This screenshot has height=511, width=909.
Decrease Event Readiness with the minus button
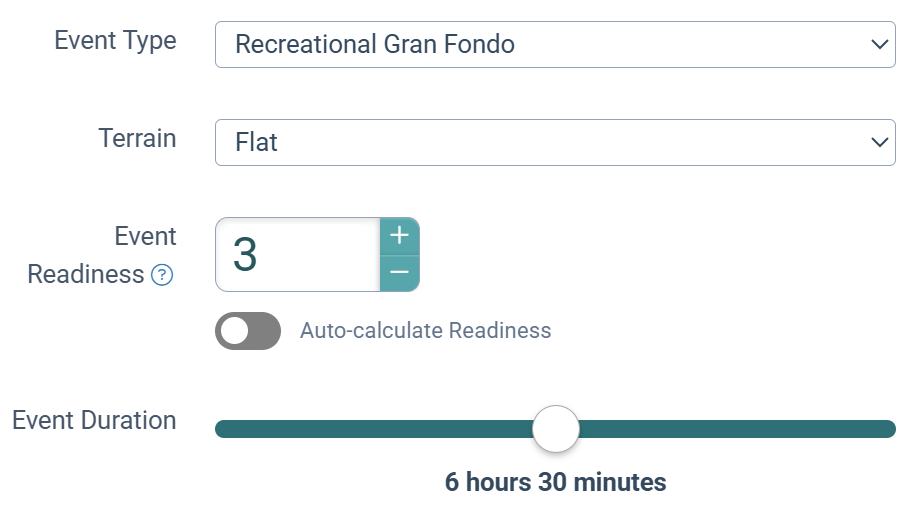click(x=399, y=273)
